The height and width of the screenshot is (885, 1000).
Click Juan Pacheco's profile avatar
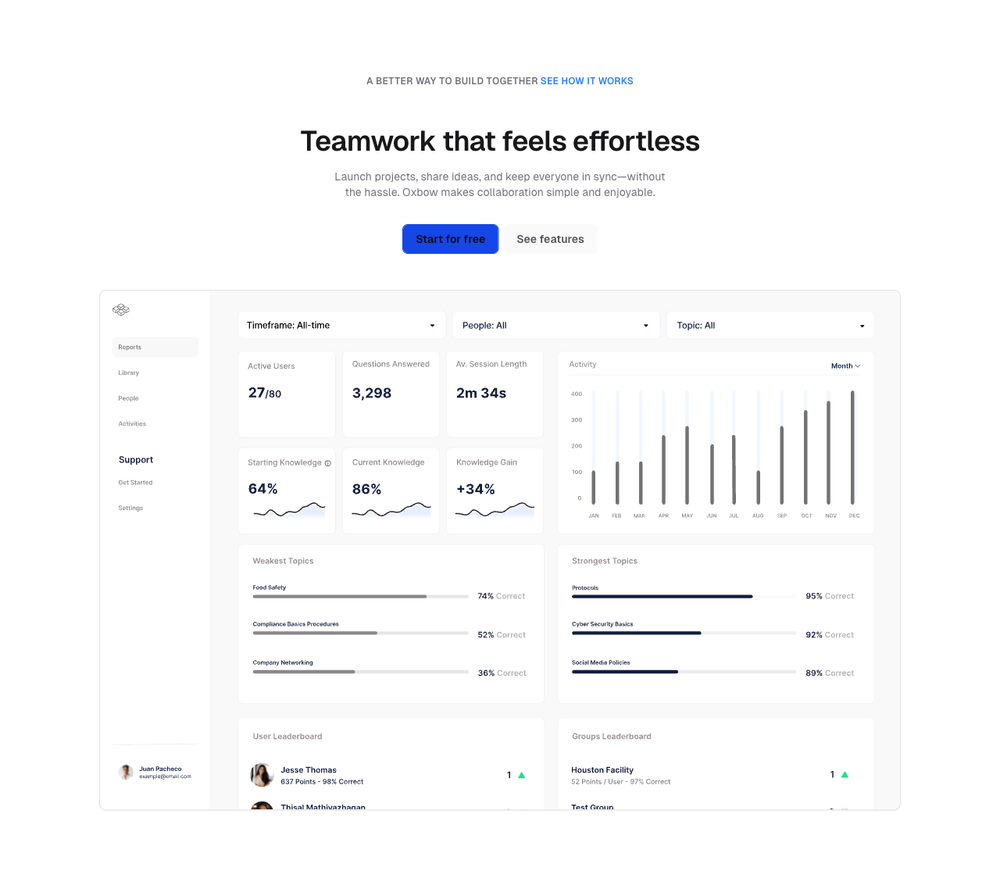126,772
